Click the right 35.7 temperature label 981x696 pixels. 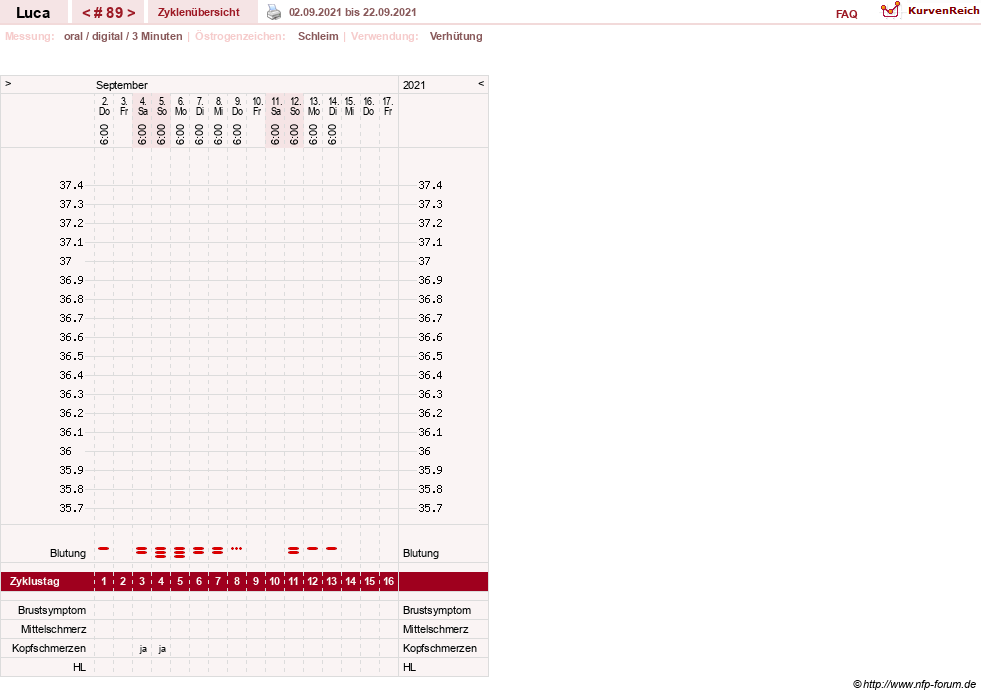click(430, 508)
